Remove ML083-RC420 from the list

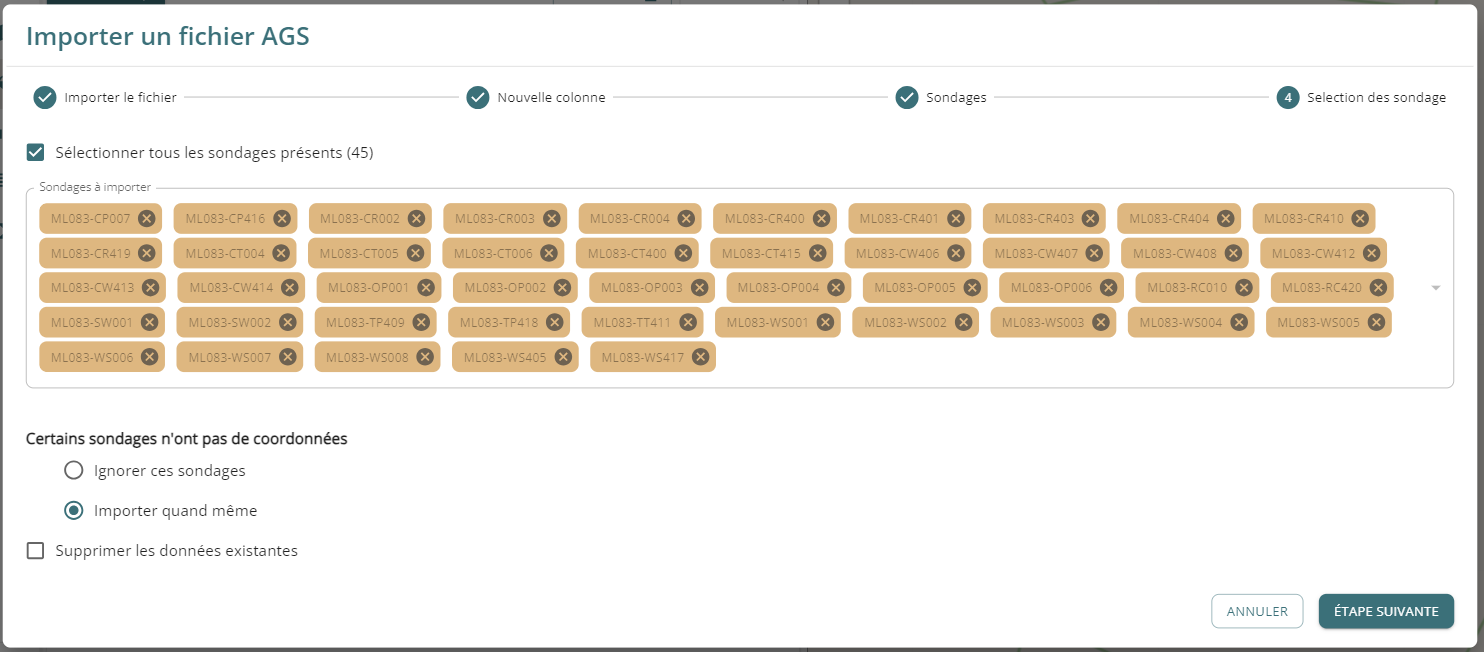1378,288
